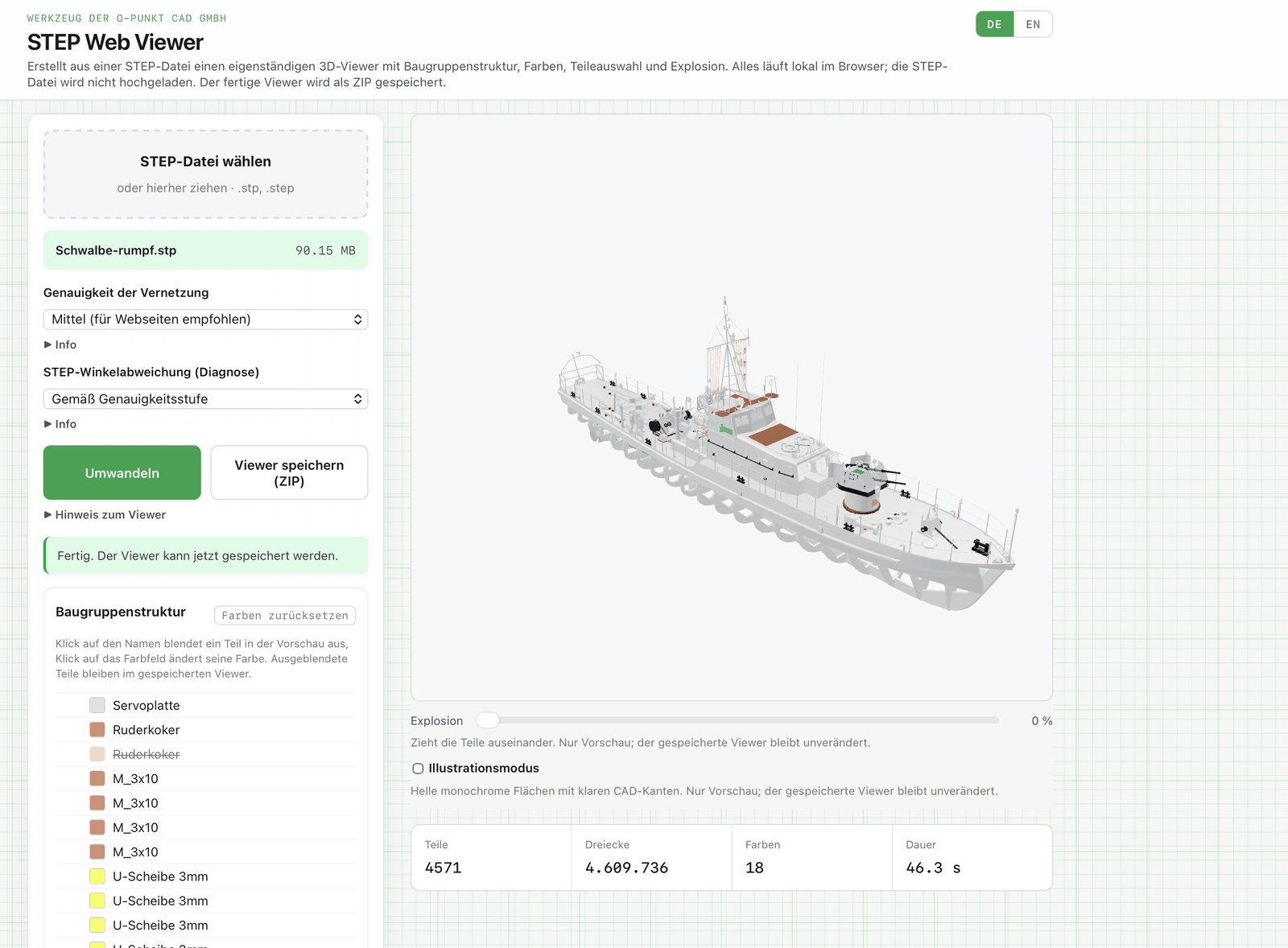The height and width of the screenshot is (948, 1288).
Task: Click the Farben zurücksetzen button
Action: (x=285, y=616)
